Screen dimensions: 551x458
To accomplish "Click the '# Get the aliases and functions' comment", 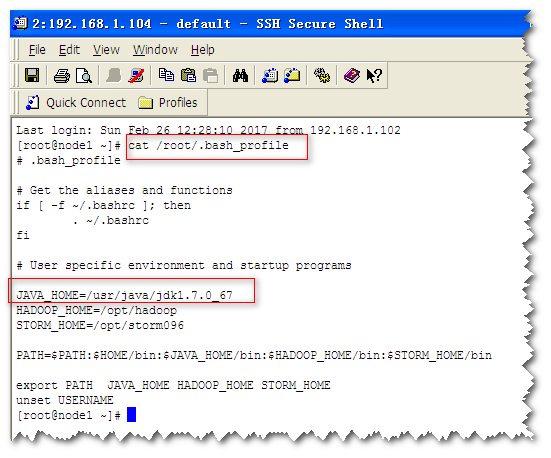I will pos(124,190).
